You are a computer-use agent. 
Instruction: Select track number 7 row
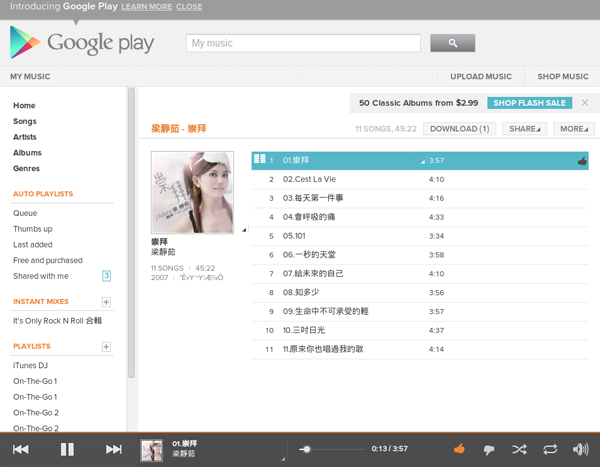tap(420, 274)
